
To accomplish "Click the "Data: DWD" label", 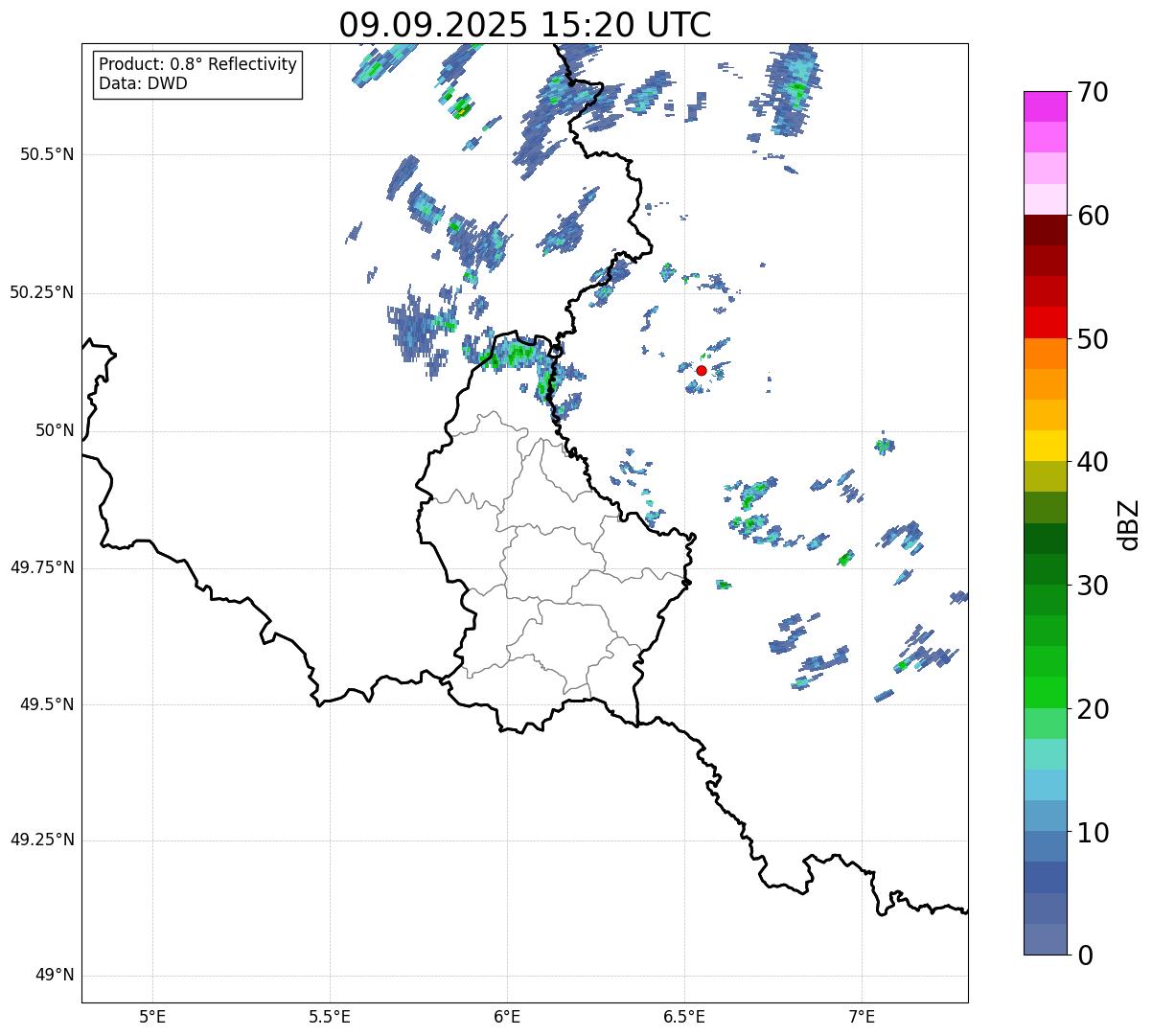I will 143,83.
